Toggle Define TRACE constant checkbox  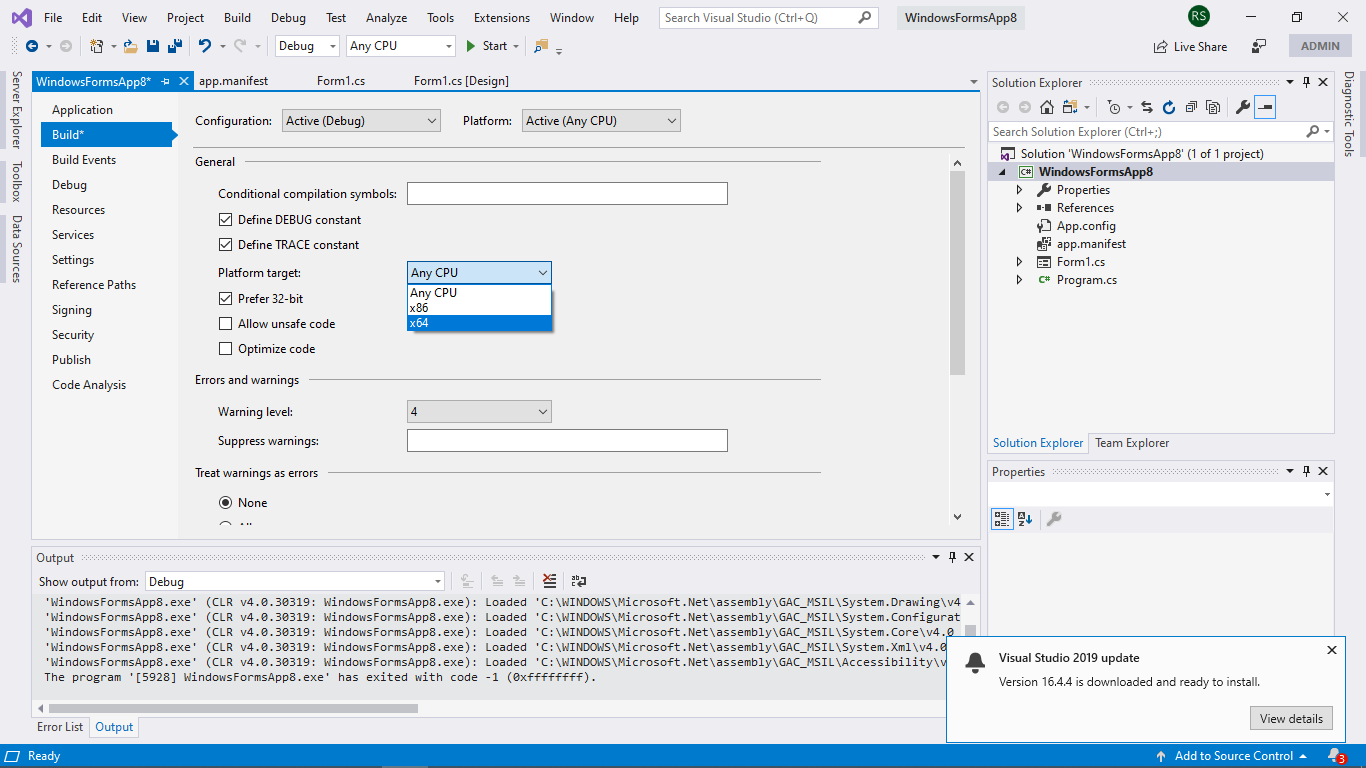225,245
